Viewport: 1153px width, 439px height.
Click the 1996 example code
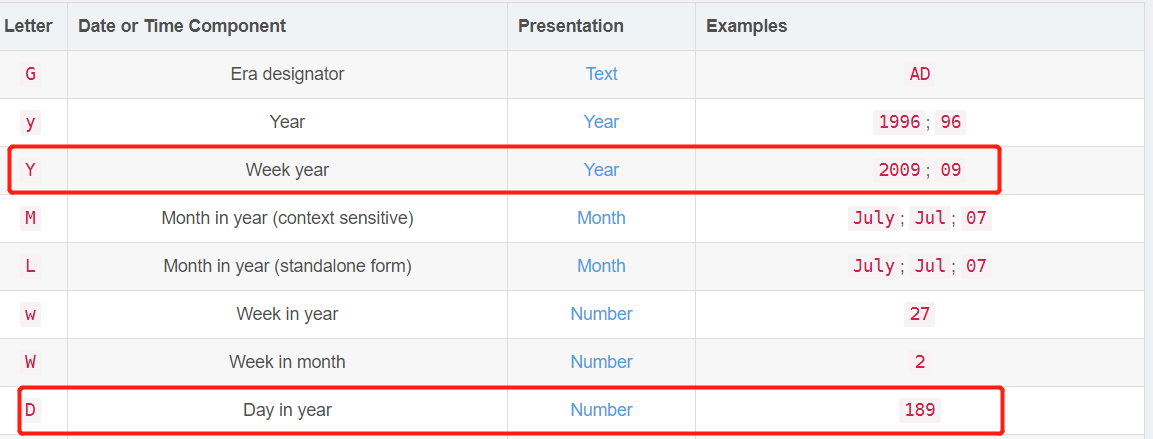[x=899, y=122]
